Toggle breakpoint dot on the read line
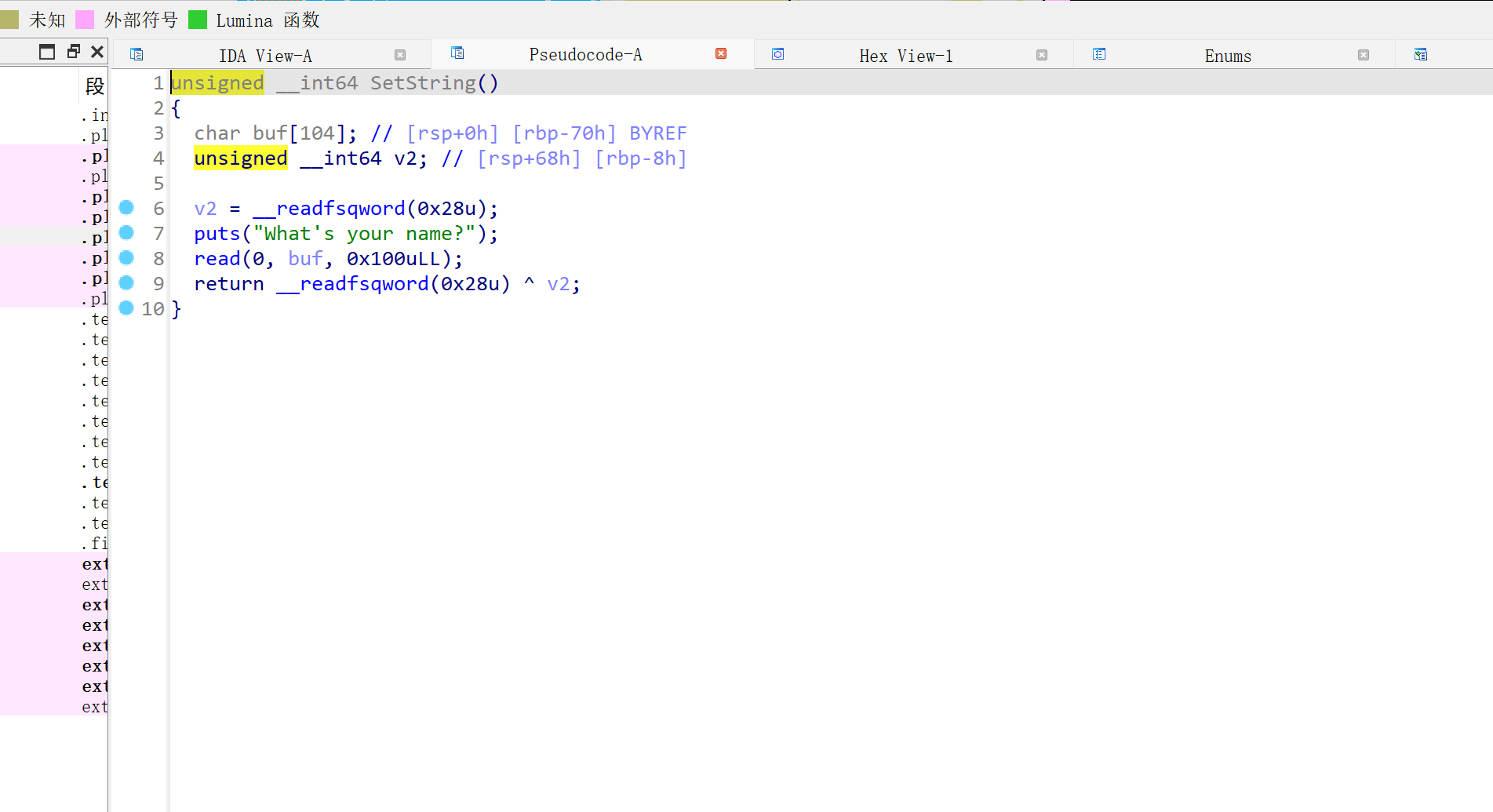The image size is (1493, 812). pos(126,258)
